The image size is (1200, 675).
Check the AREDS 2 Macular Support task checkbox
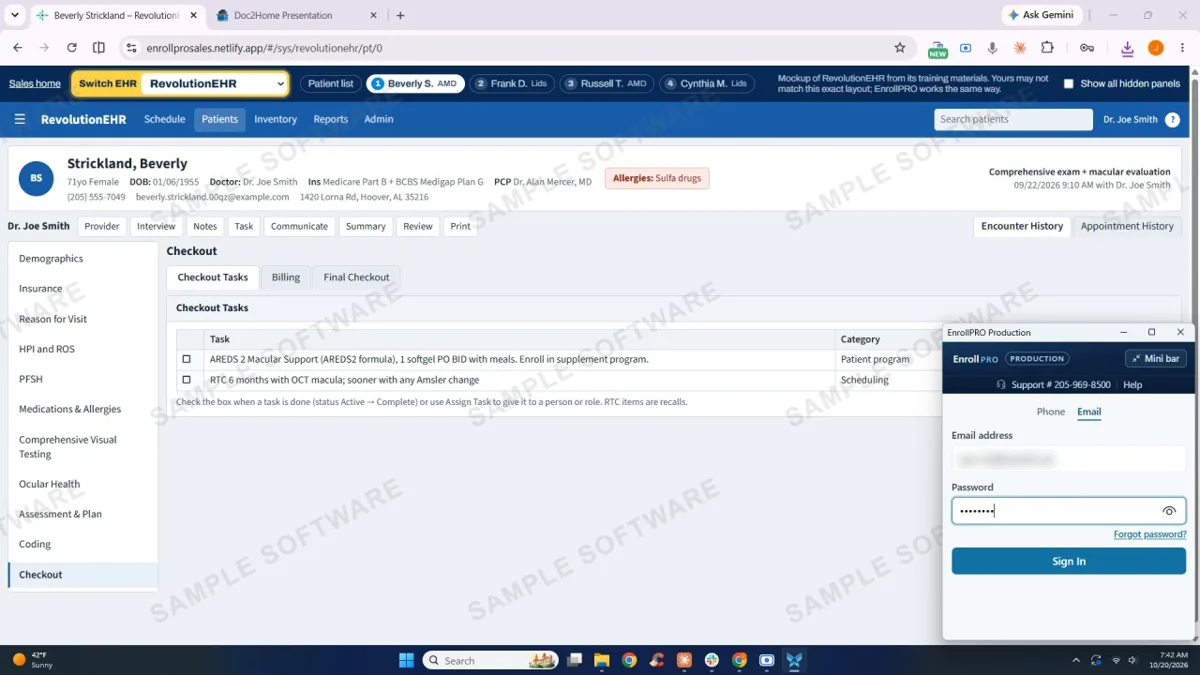[x=186, y=359]
